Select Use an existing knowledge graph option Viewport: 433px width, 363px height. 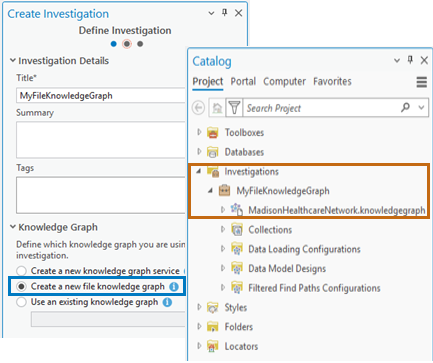coord(21,302)
